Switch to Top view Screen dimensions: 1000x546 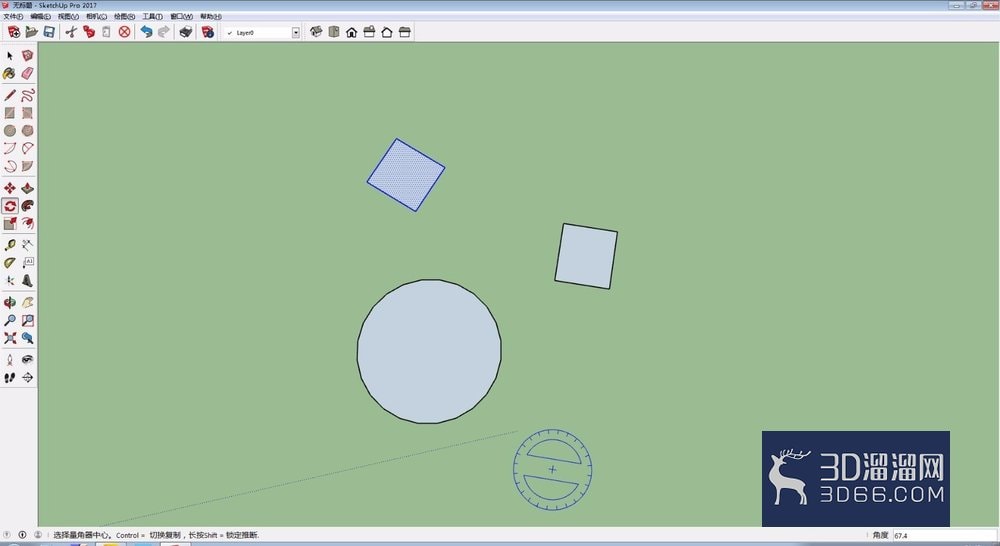[x=334, y=32]
